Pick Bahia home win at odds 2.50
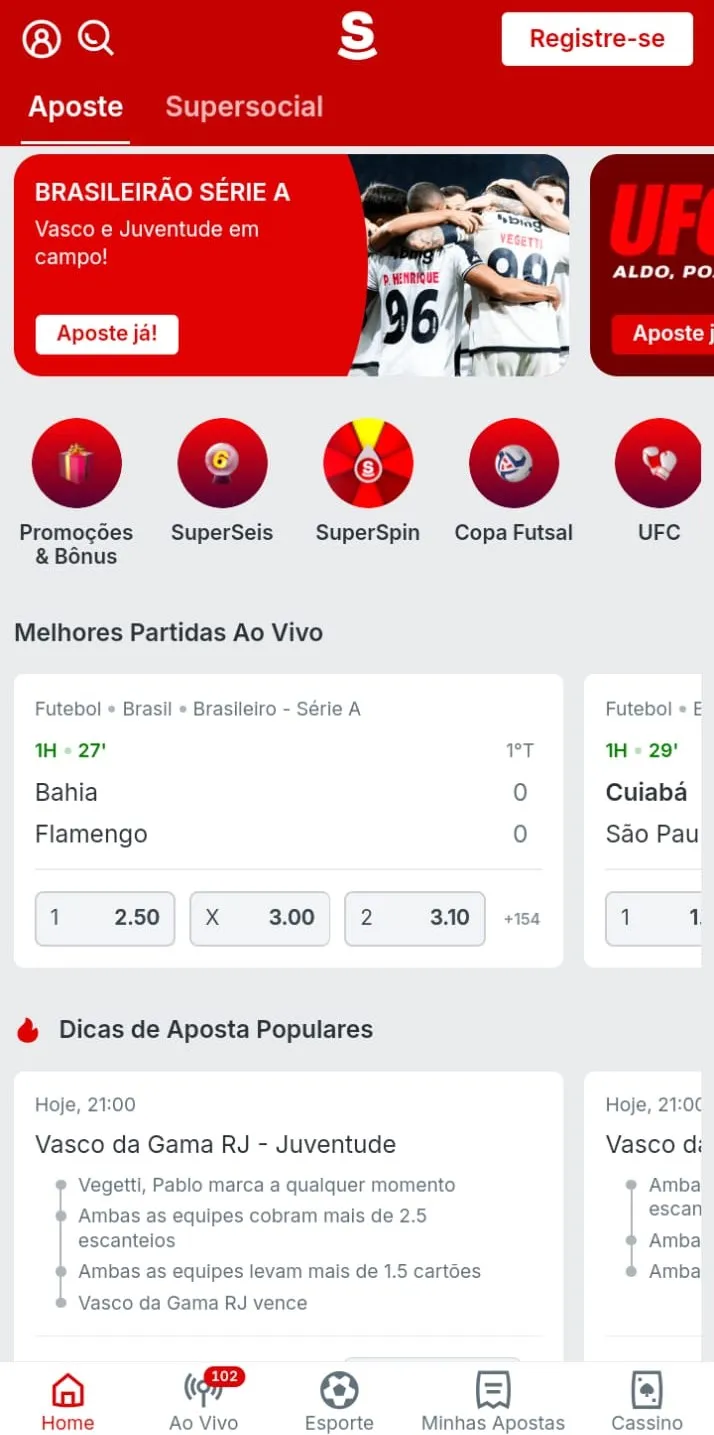 (104, 918)
